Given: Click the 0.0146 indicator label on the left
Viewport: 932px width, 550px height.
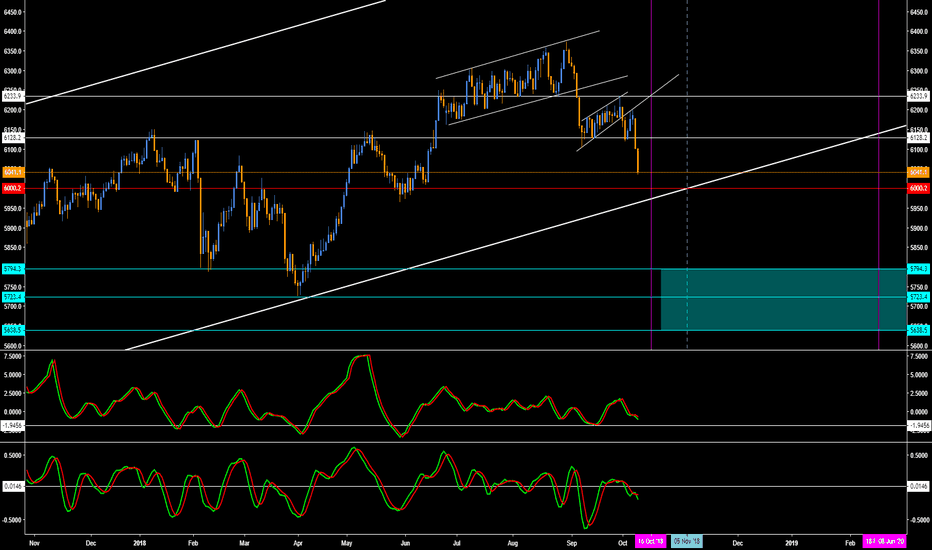Looking at the screenshot, I should tap(12, 486).
